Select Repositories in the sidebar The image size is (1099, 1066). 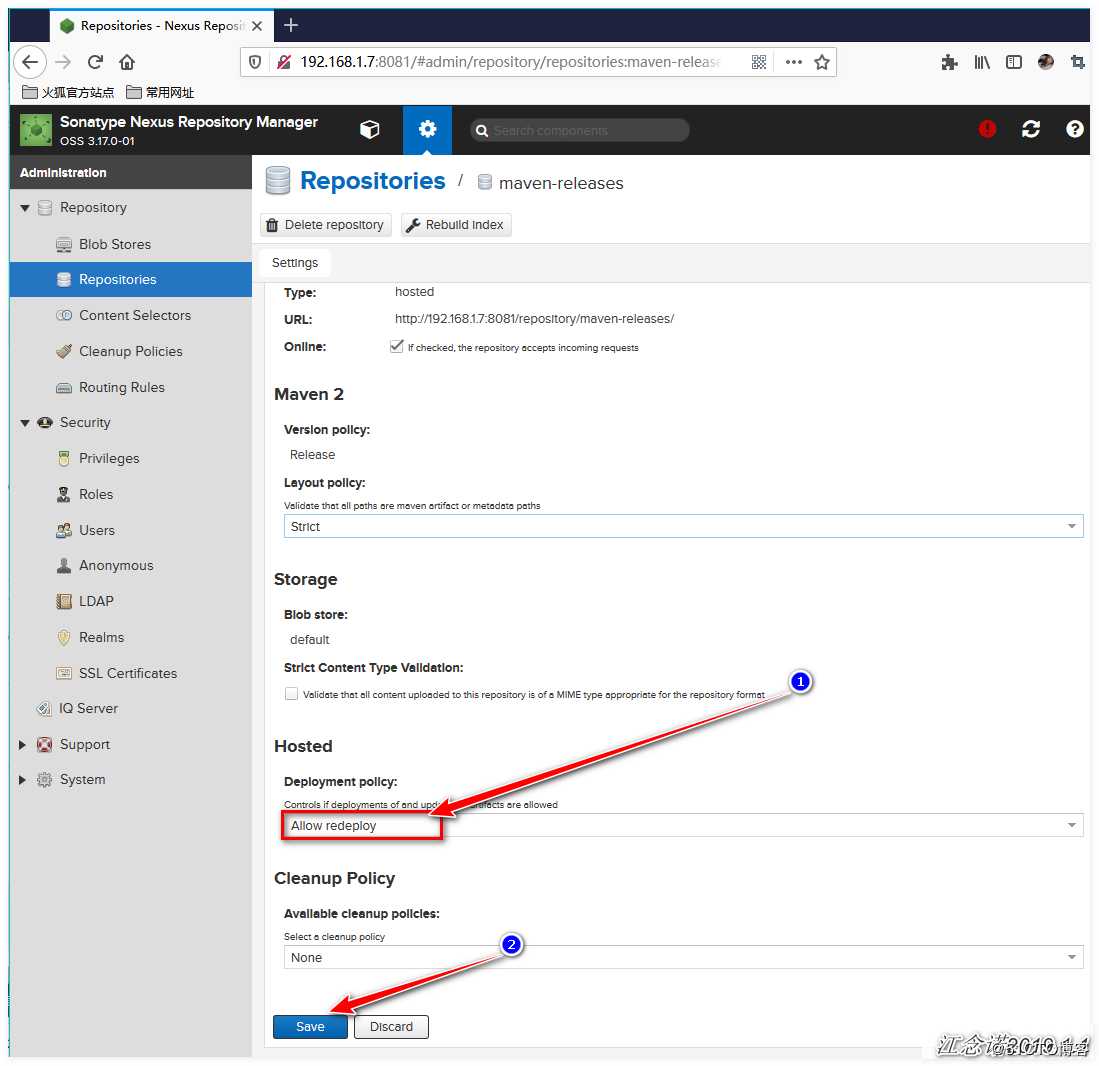pos(130,279)
